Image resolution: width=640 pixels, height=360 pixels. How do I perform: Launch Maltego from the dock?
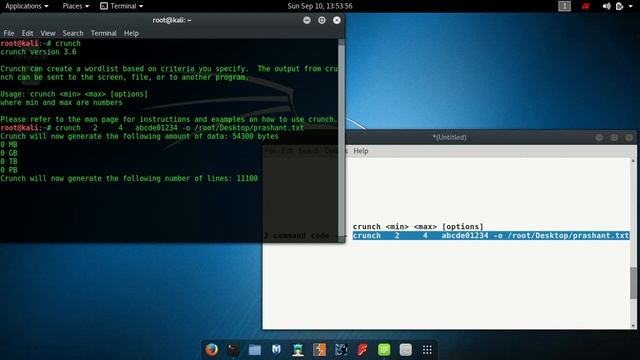click(341, 350)
